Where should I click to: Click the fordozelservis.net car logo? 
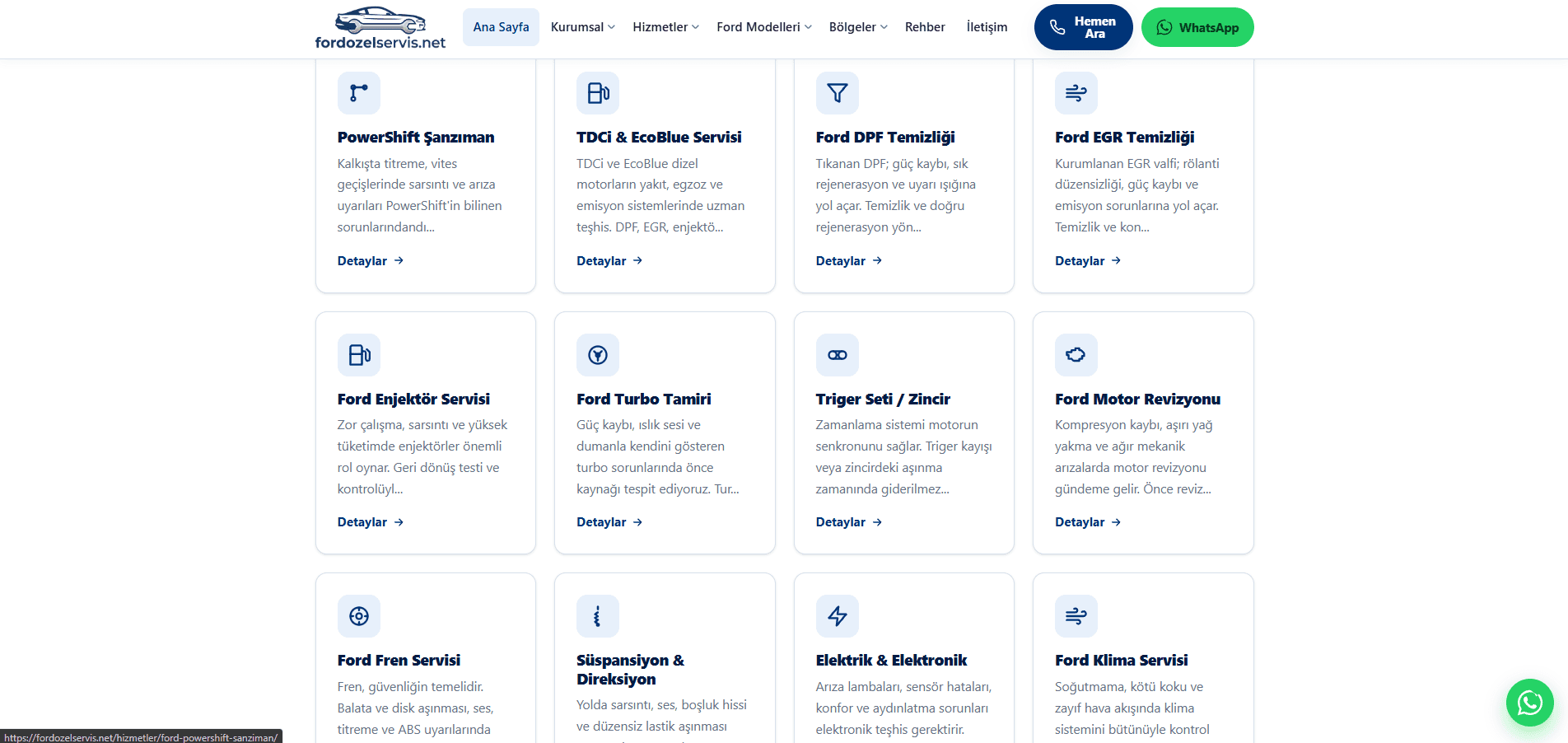tap(380, 28)
